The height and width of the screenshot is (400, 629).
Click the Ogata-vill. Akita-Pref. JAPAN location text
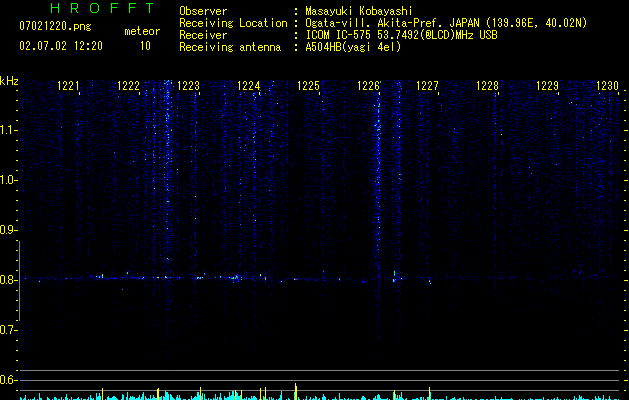446,23
